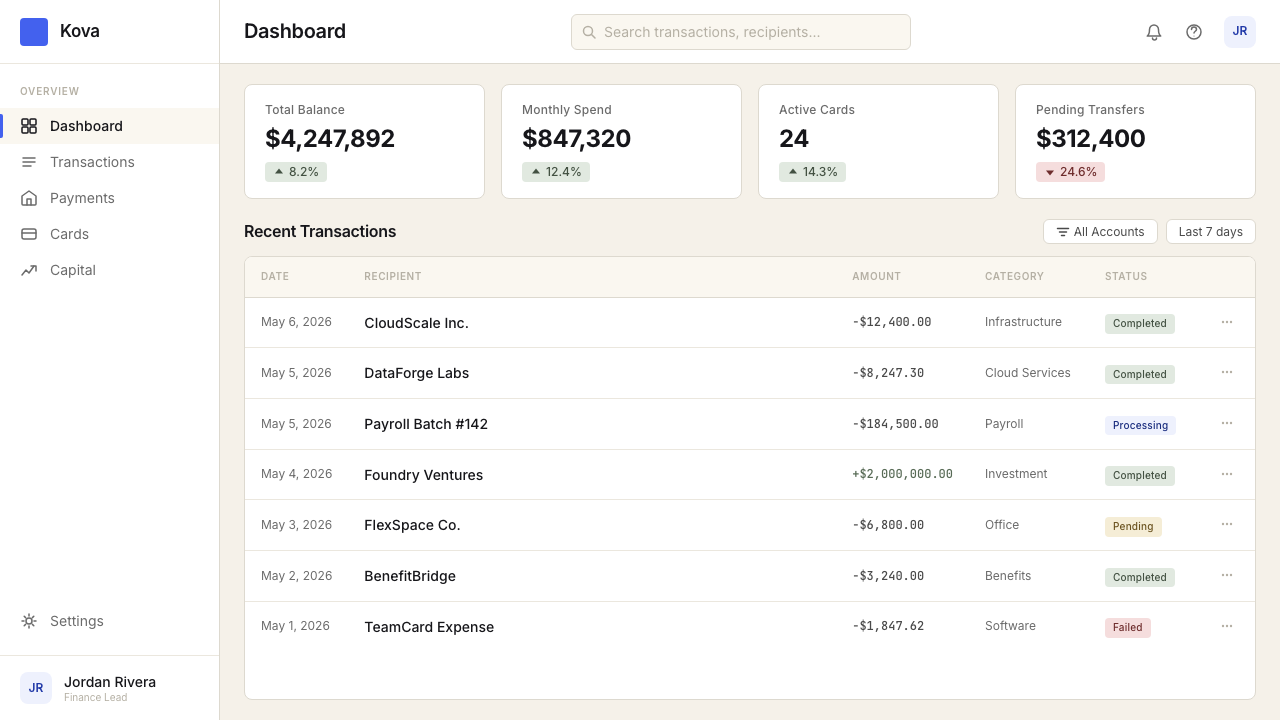Open more options for DataForge Labs row

pos(1227,372)
